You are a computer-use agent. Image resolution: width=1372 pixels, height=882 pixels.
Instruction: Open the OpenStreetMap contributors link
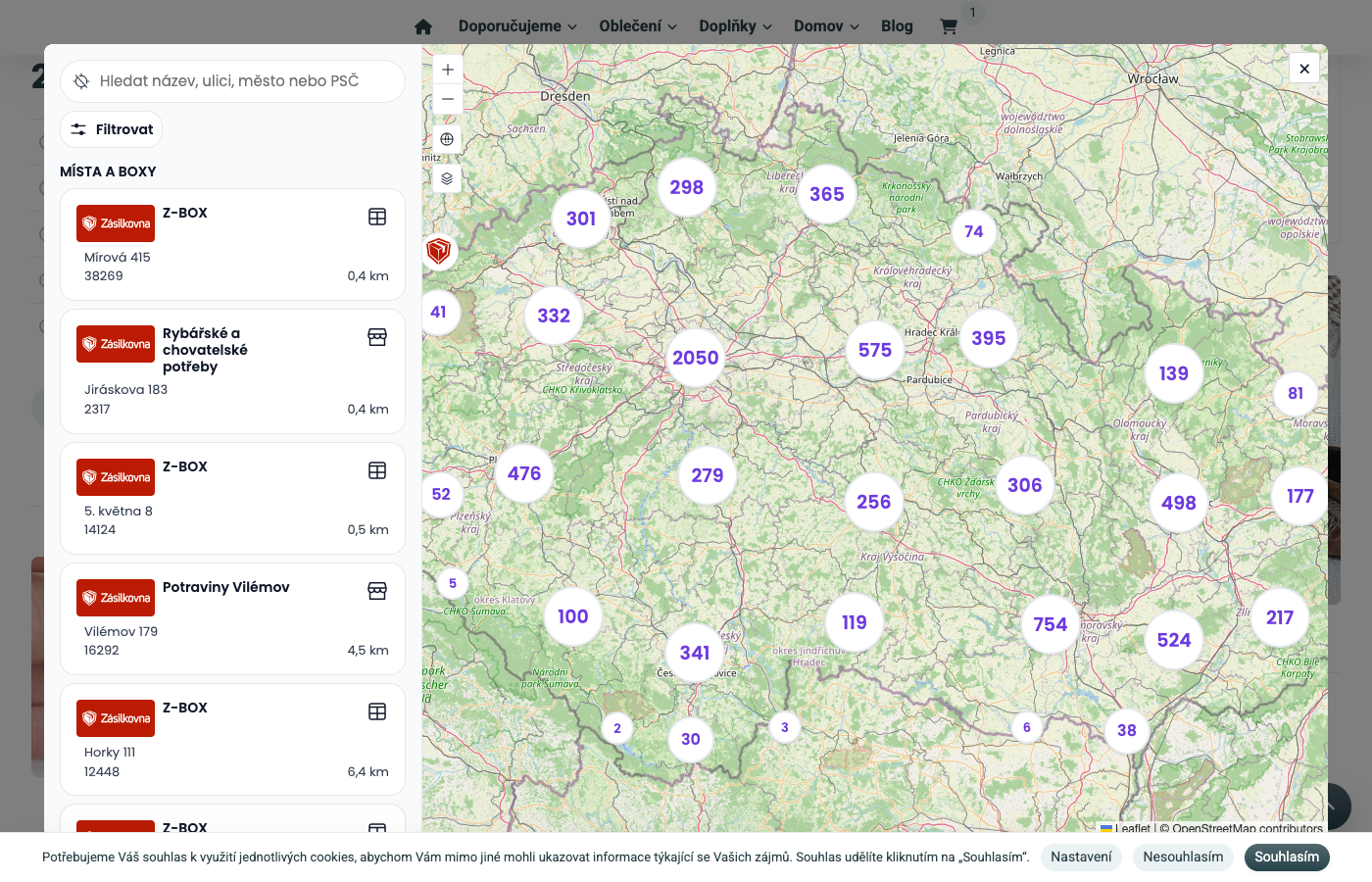pos(1248,828)
